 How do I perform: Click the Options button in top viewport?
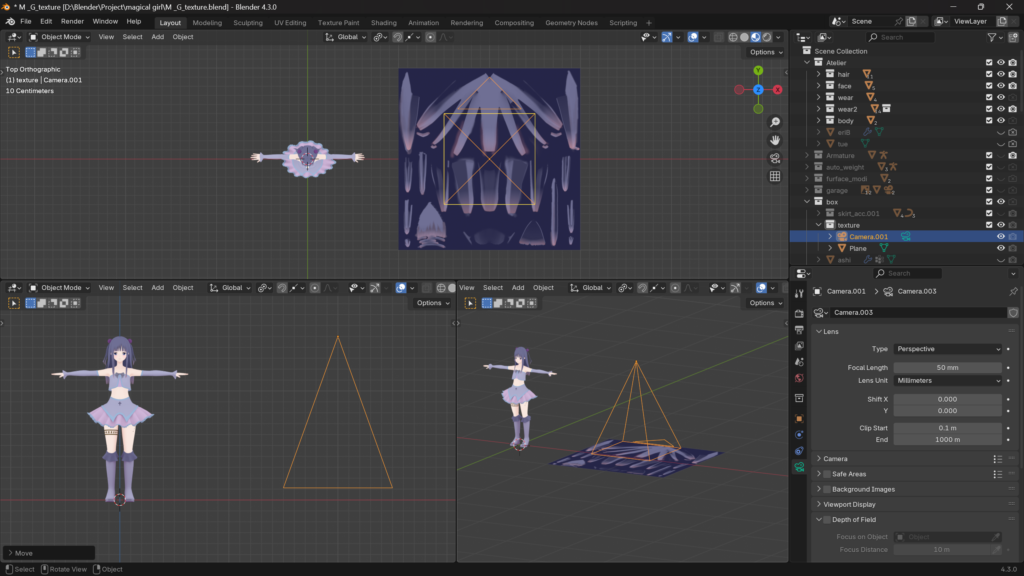tap(764, 52)
